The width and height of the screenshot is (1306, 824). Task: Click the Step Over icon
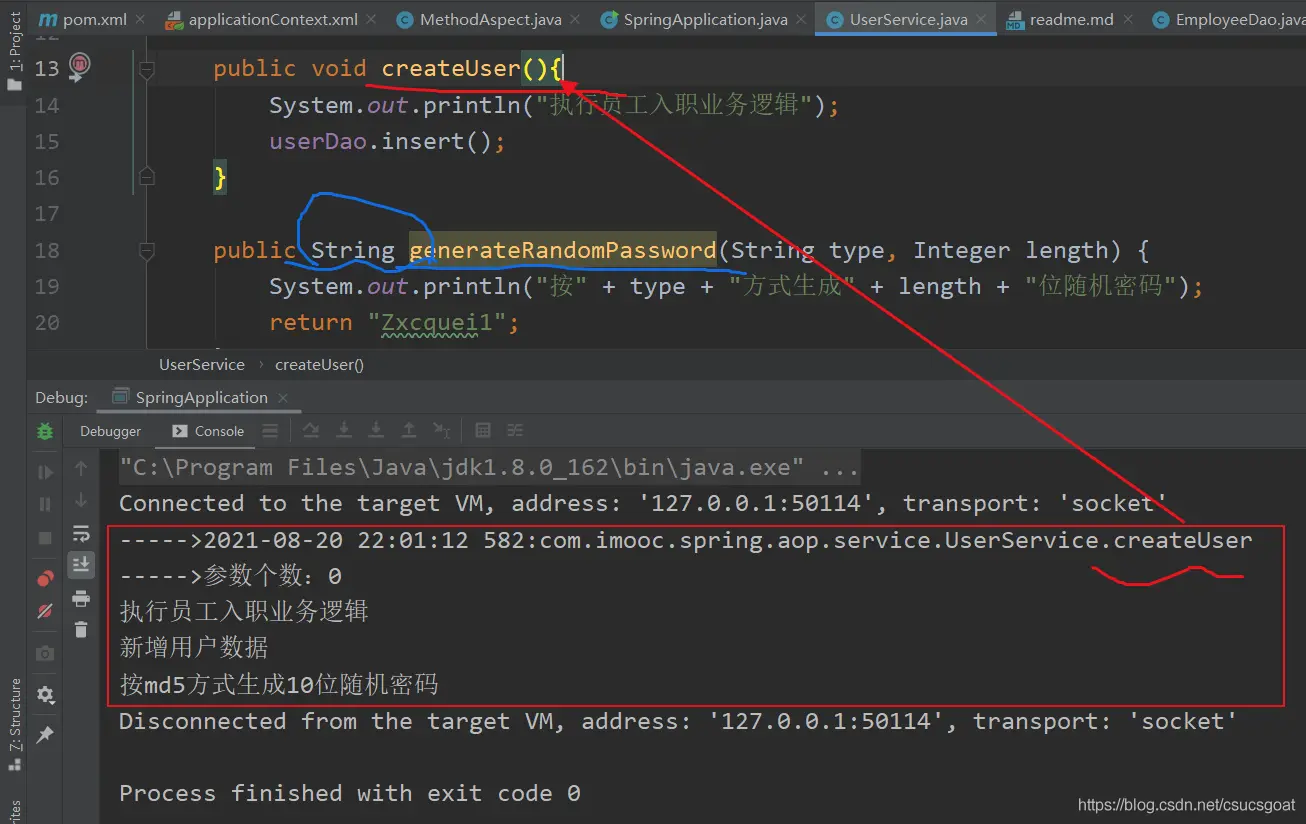[311, 431]
